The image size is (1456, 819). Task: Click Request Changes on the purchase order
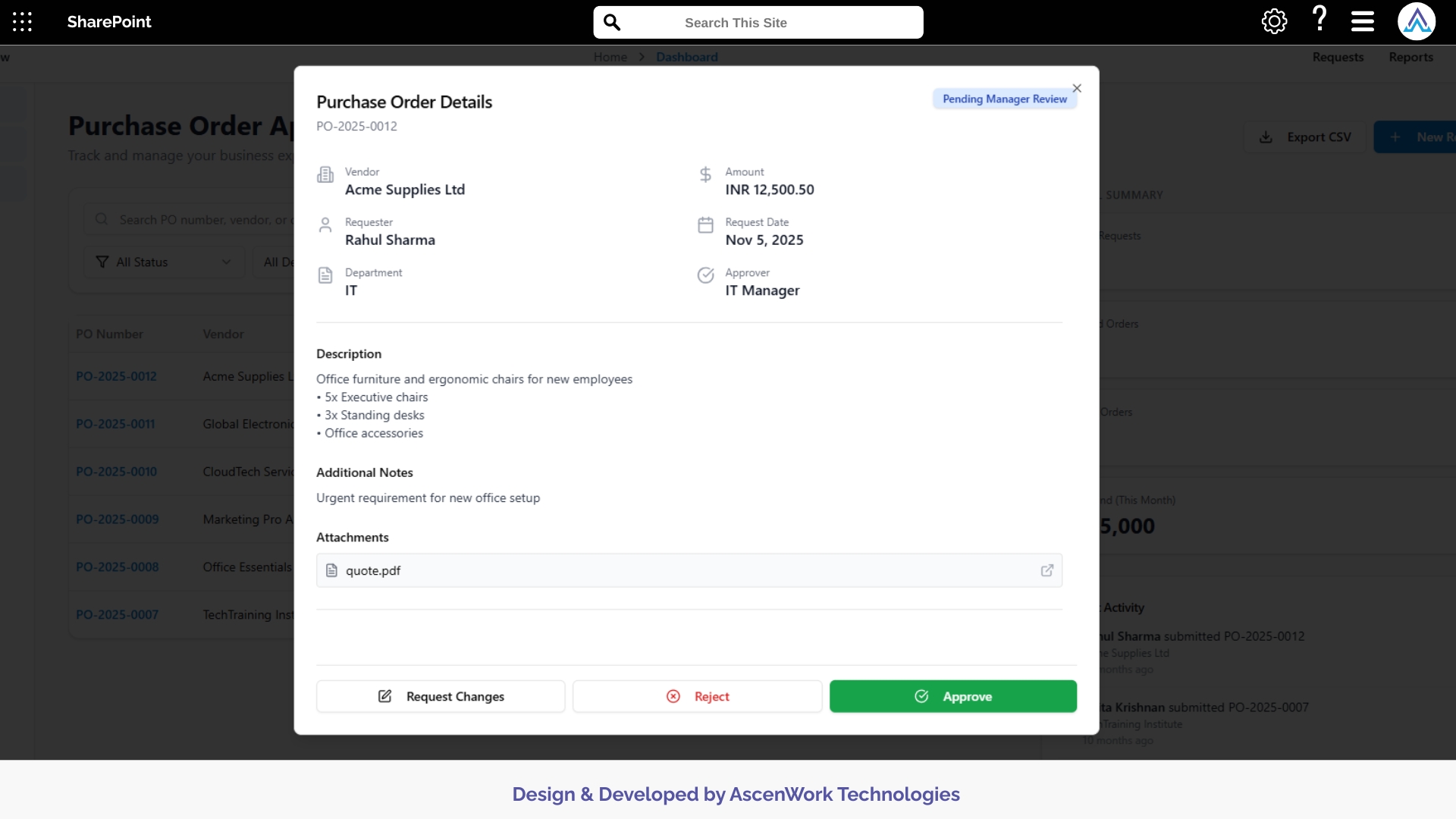coord(441,696)
